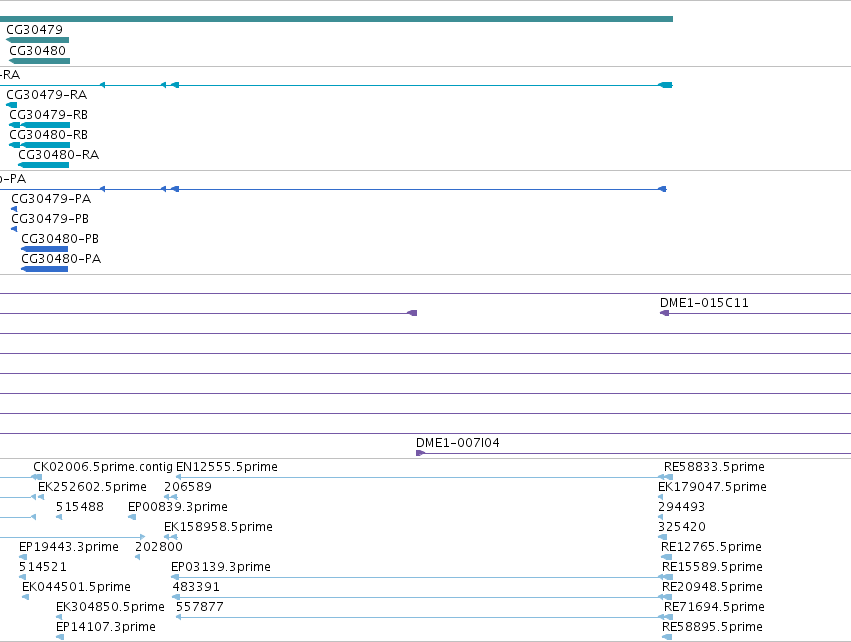Select the EK044501.5prime EST label
851x642 pixels.
point(76,587)
